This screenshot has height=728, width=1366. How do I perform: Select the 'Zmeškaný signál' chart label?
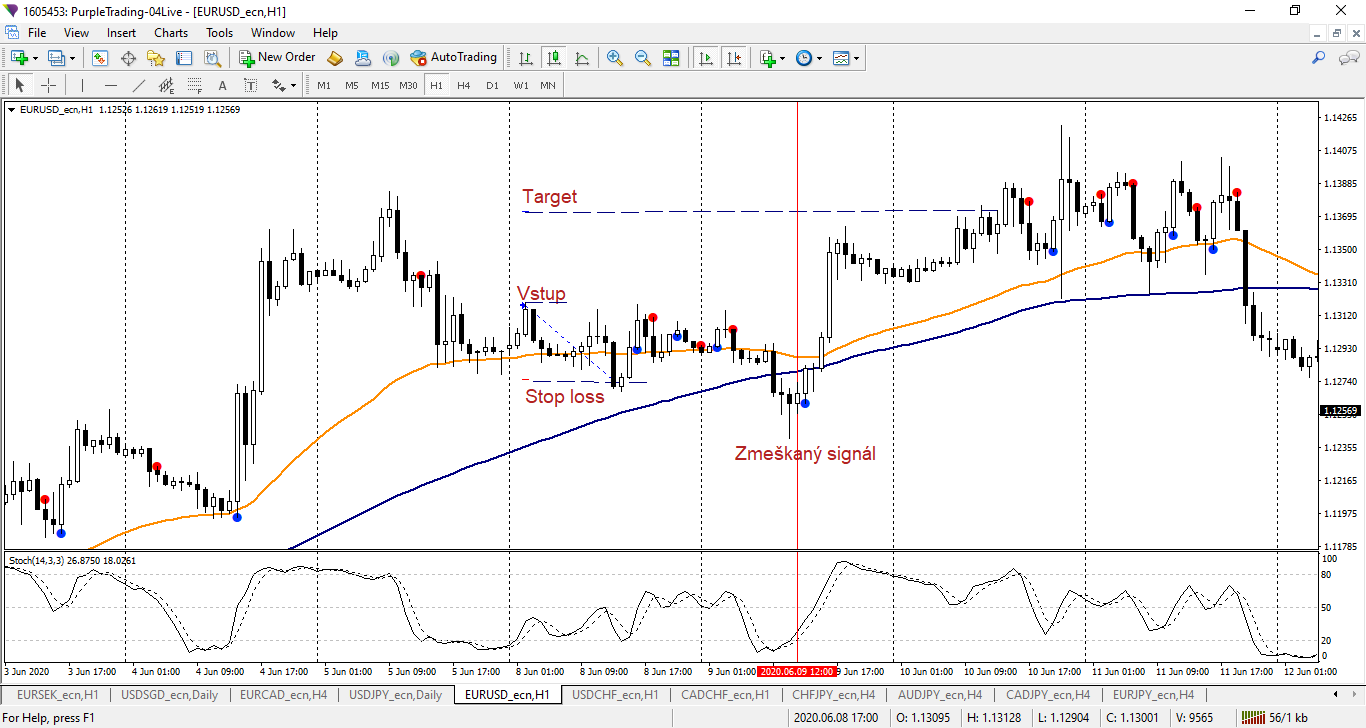[805, 453]
